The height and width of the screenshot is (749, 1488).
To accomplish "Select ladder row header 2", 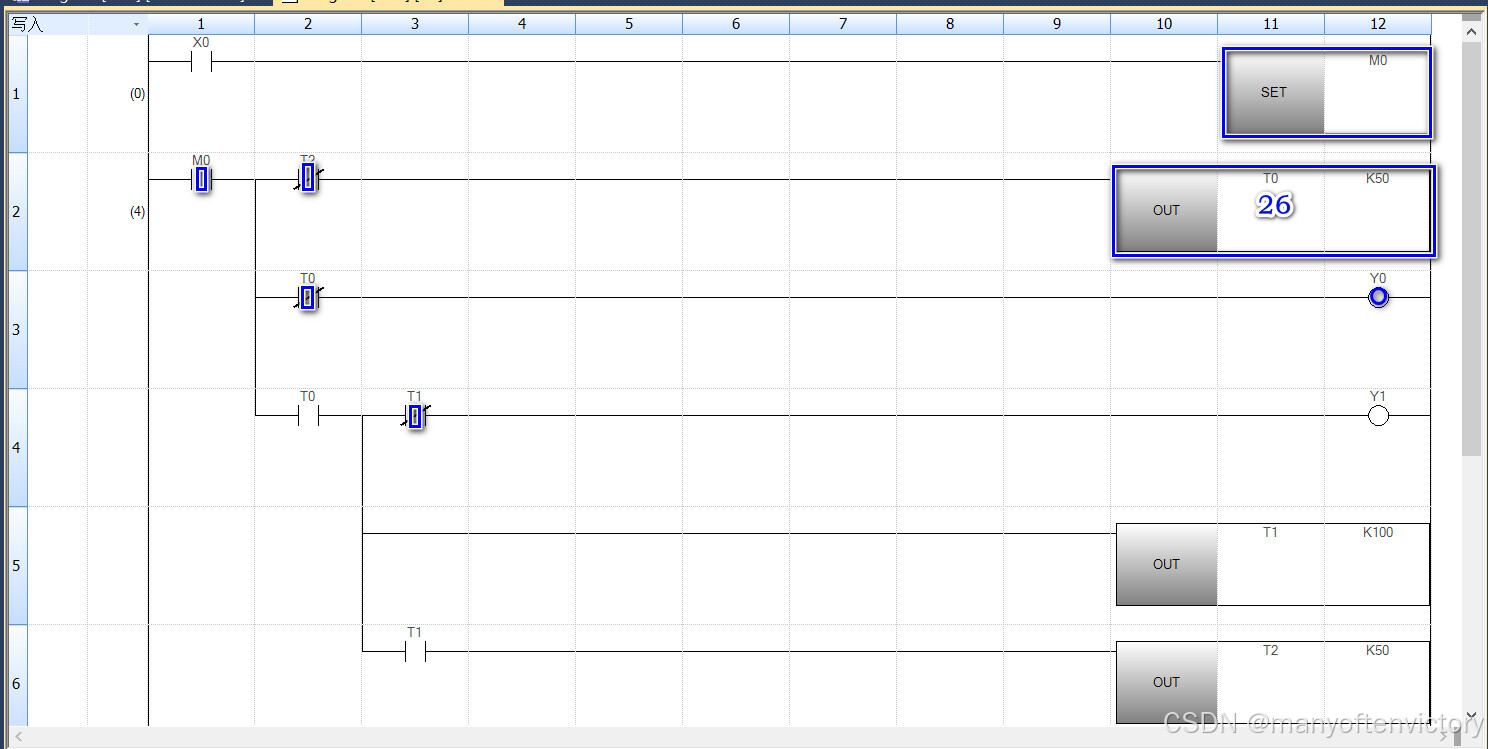I will (17, 212).
